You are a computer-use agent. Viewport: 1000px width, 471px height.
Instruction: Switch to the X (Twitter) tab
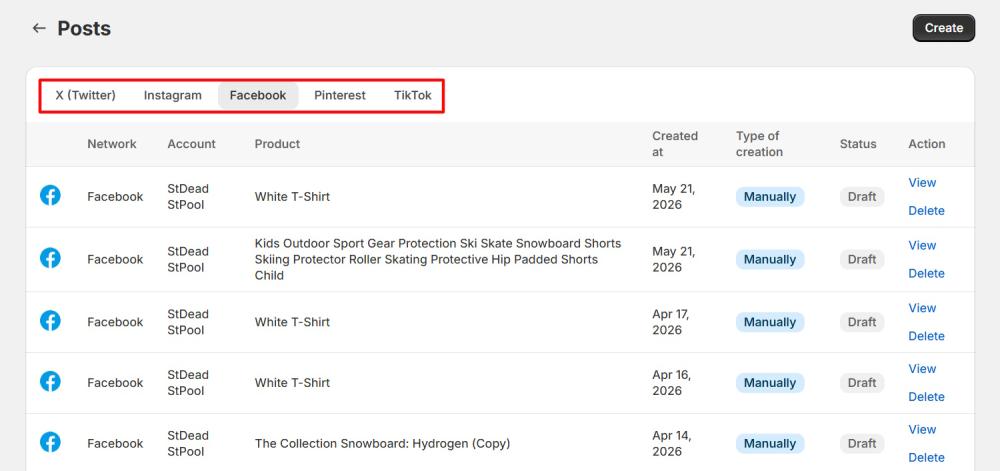click(x=85, y=96)
